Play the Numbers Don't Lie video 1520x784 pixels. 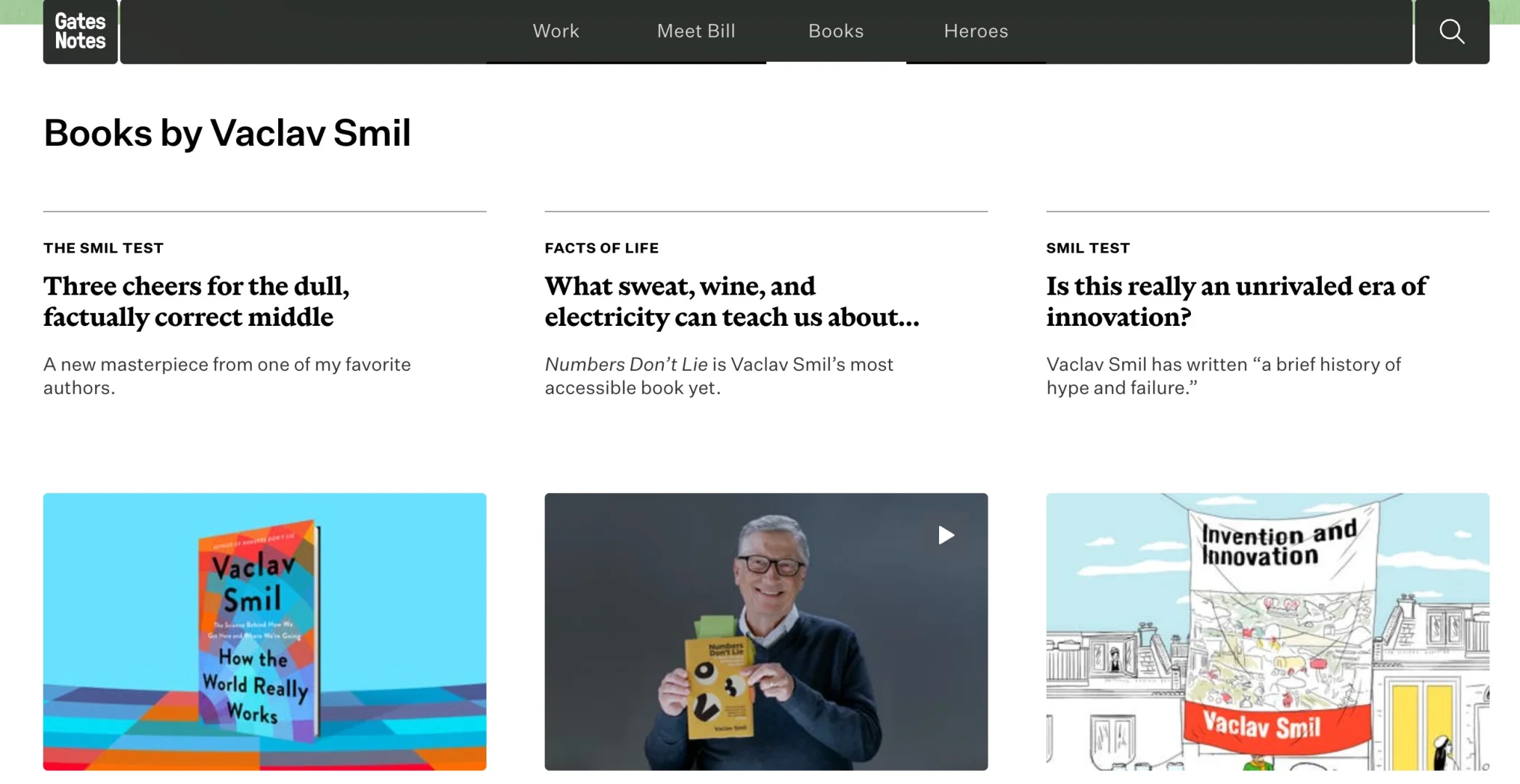(x=946, y=535)
